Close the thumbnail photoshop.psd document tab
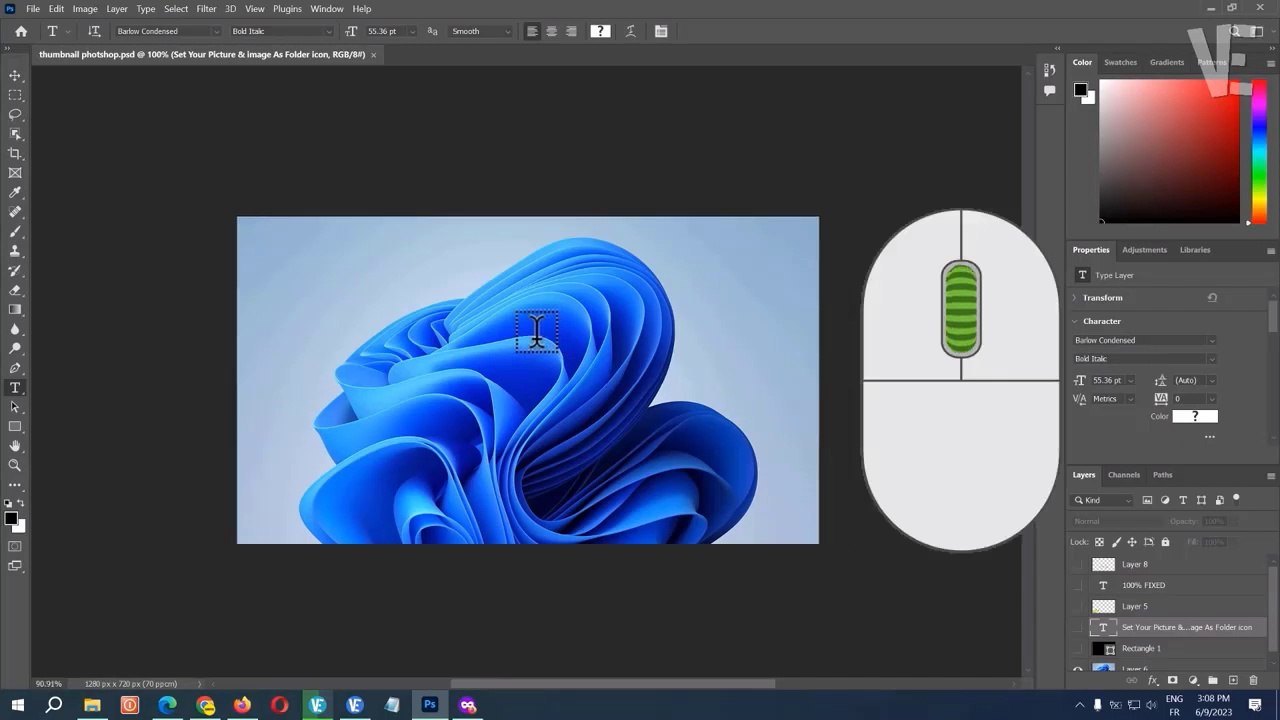The image size is (1280, 720). (x=374, y=55)
